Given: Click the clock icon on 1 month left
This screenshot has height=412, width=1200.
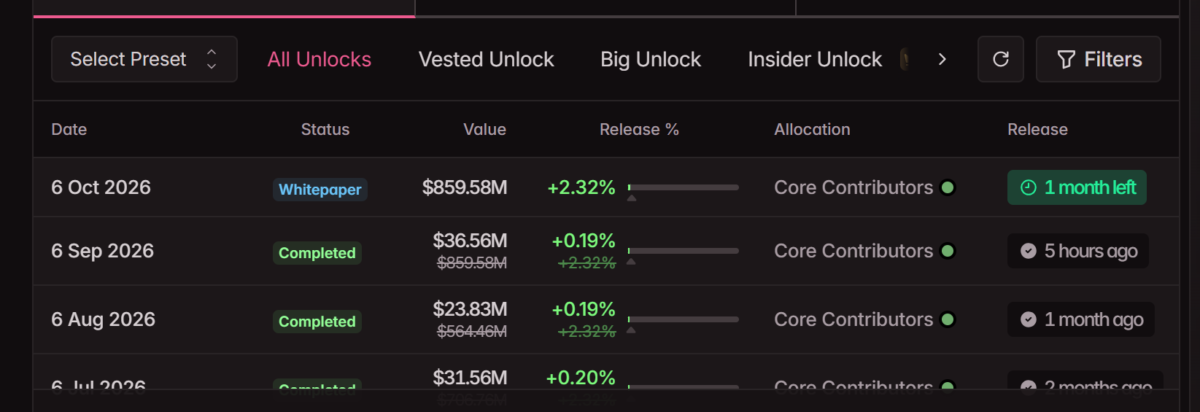Looking at the screenshot, I should pos(1028,187).
